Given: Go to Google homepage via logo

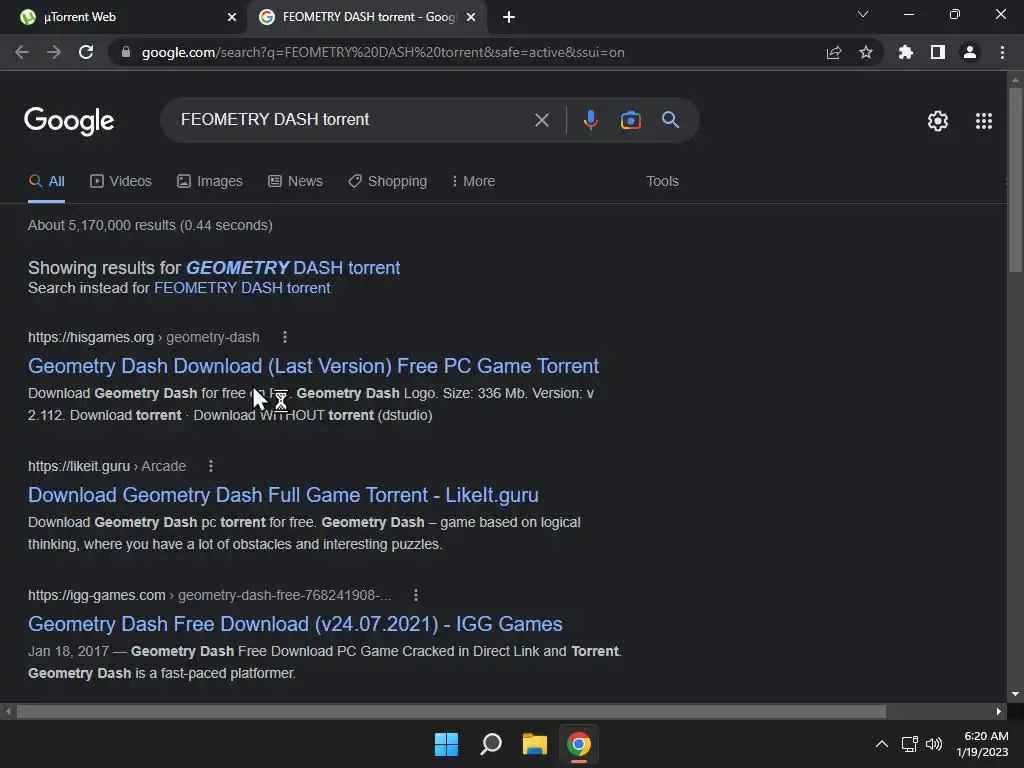Looking at the screenshot, I should (69, 121).
